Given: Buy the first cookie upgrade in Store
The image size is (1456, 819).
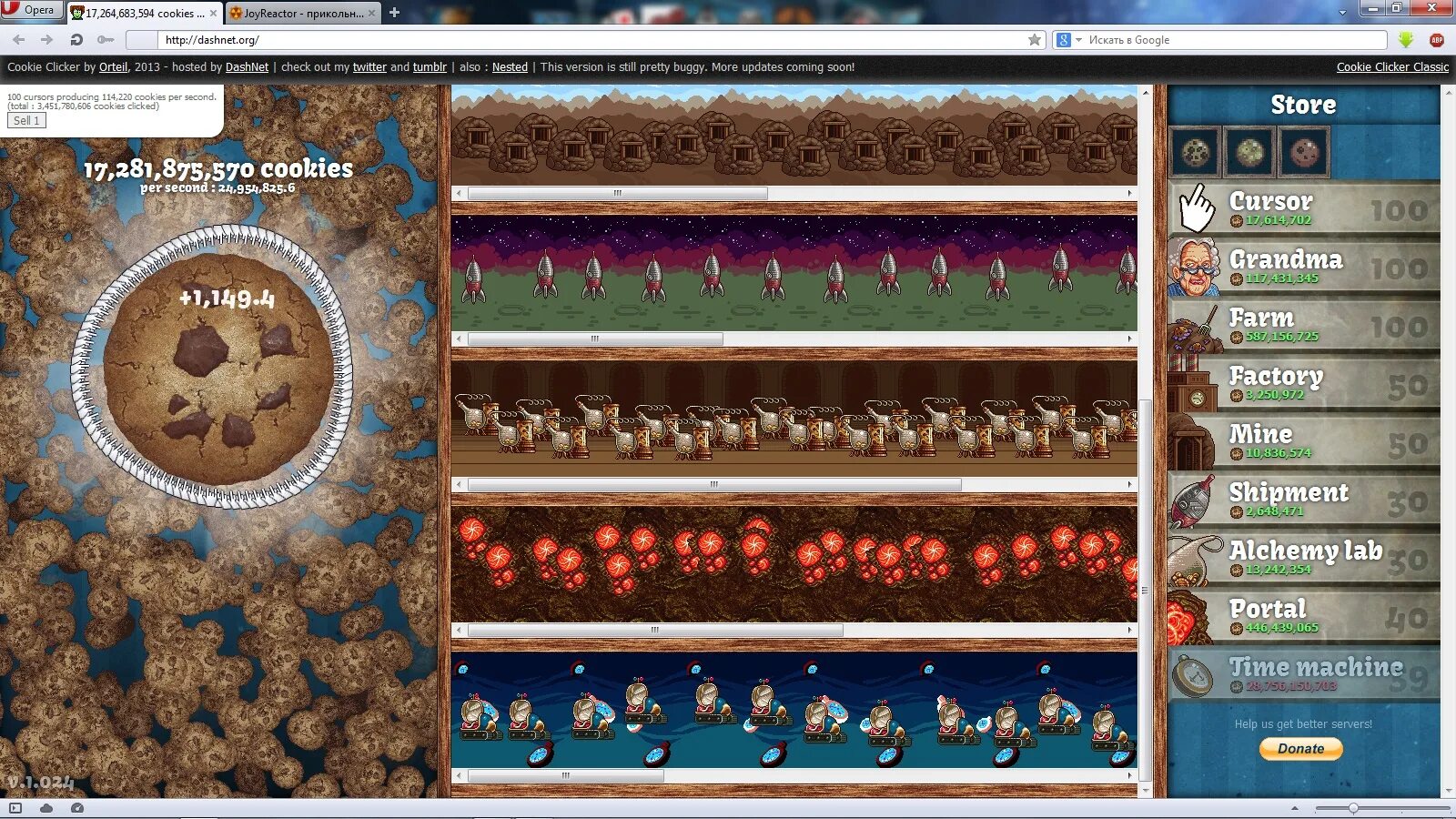Looking at the screenshot, I should [1195, 151].
